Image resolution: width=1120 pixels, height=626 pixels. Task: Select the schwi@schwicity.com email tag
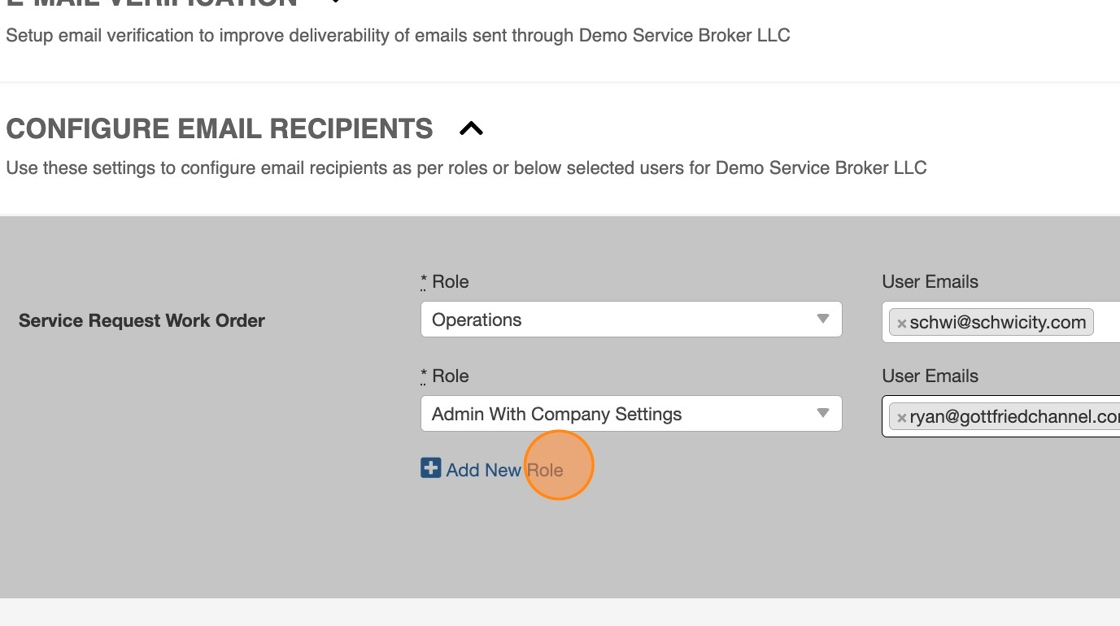pyautogui.click(x=997, y=323)
